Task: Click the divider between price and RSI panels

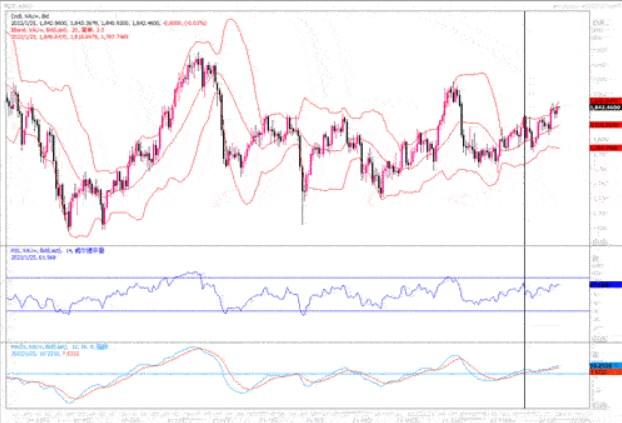Action: coord(300,245)
